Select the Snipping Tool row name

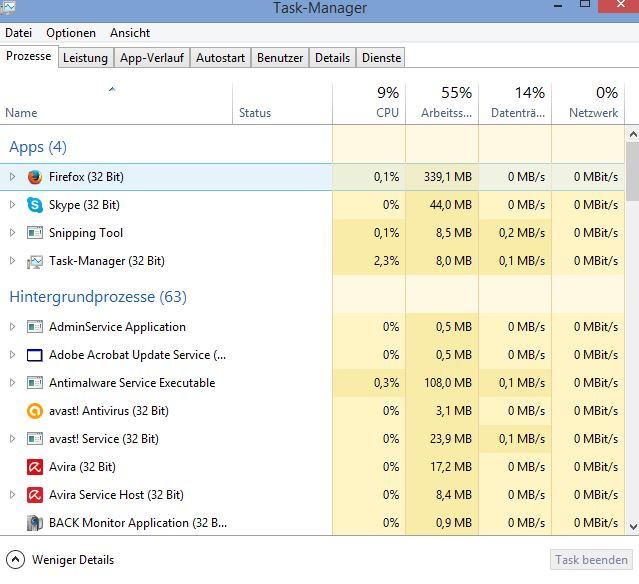86,233
